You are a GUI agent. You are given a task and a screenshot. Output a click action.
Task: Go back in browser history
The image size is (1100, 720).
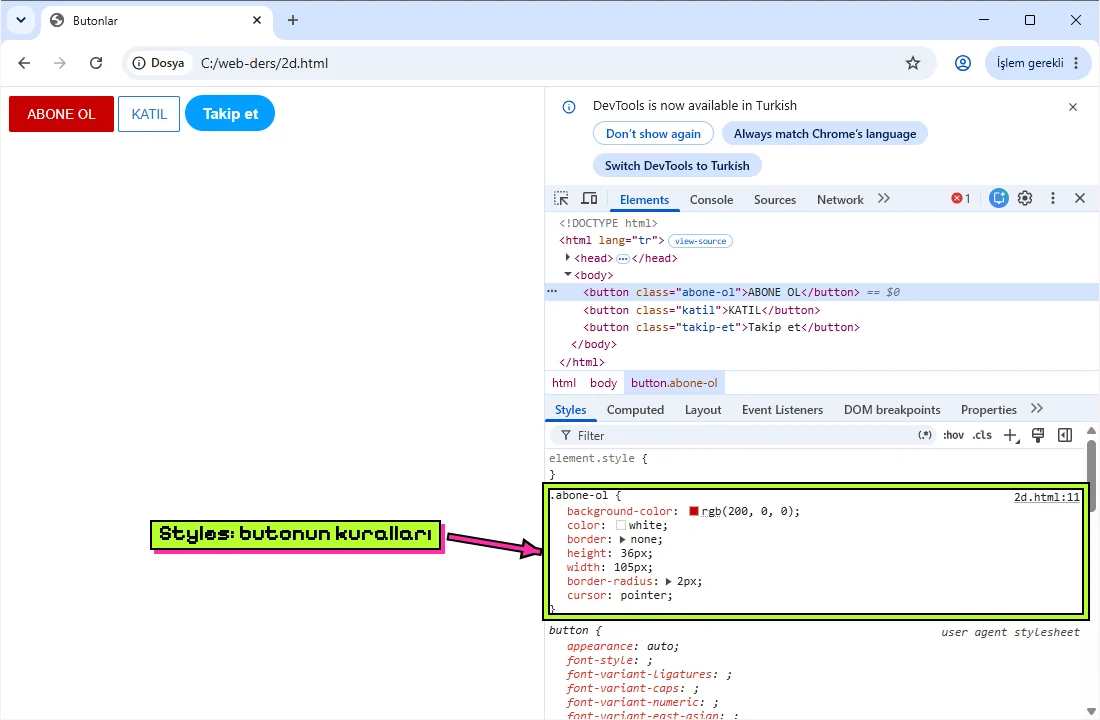tap(24, 63)
